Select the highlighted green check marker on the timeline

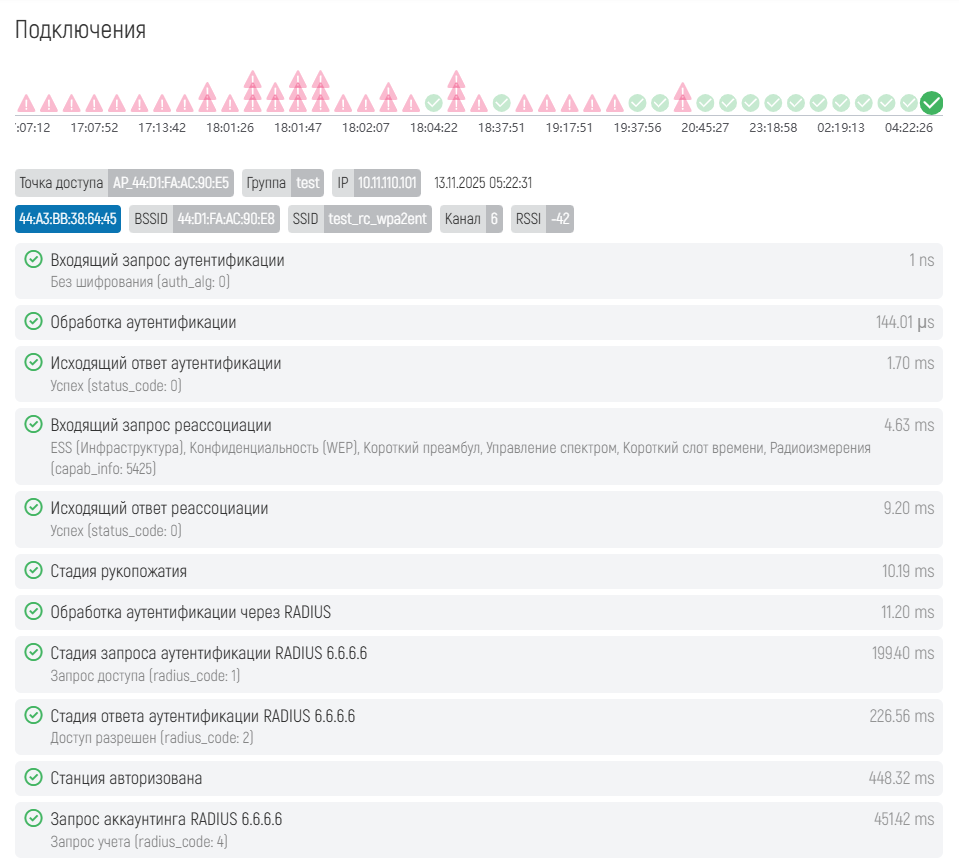(931, 103)
